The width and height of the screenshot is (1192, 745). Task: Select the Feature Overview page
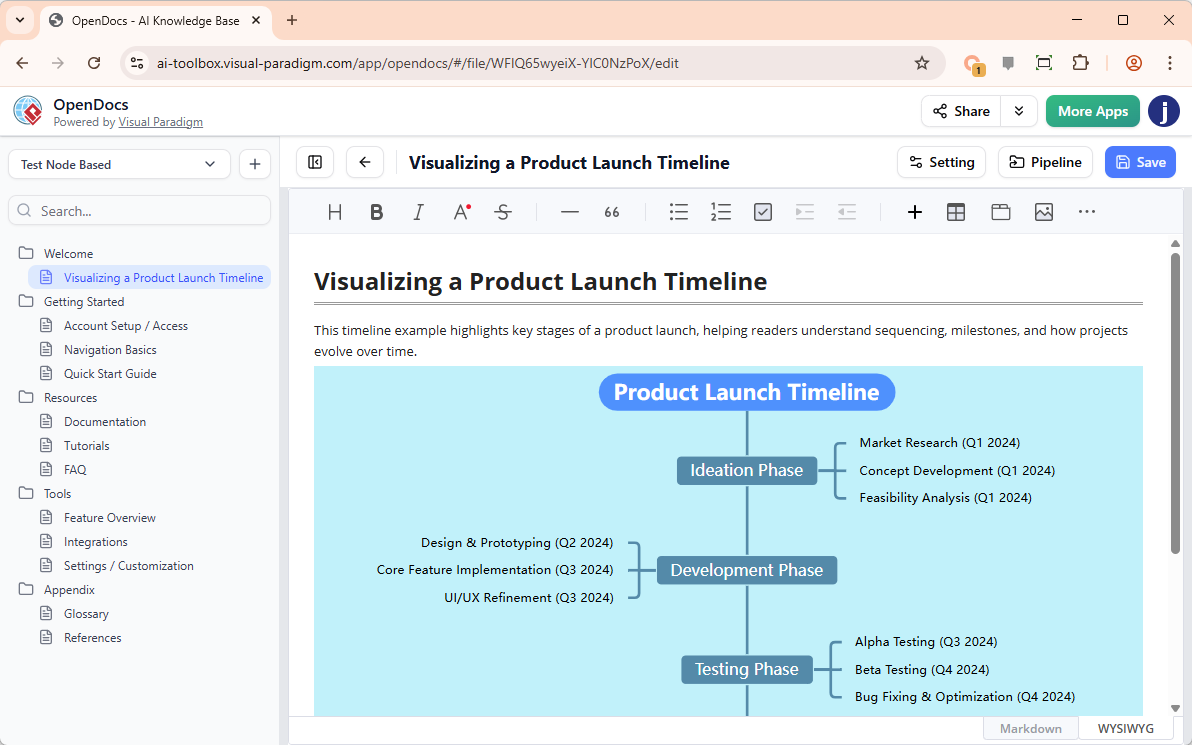[110, 518]
